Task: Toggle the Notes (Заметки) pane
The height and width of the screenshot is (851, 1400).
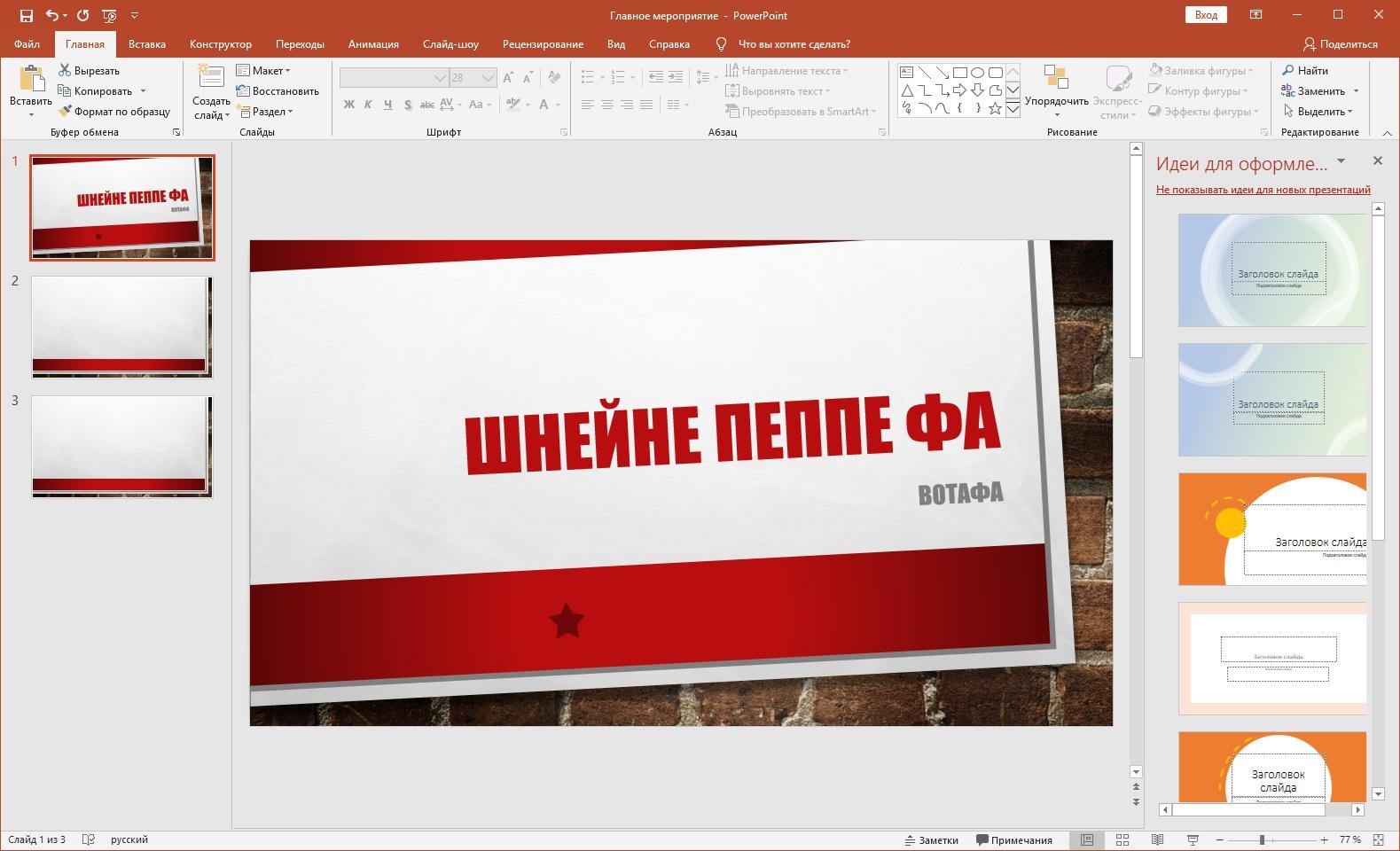Action: (x=931, y=840)
